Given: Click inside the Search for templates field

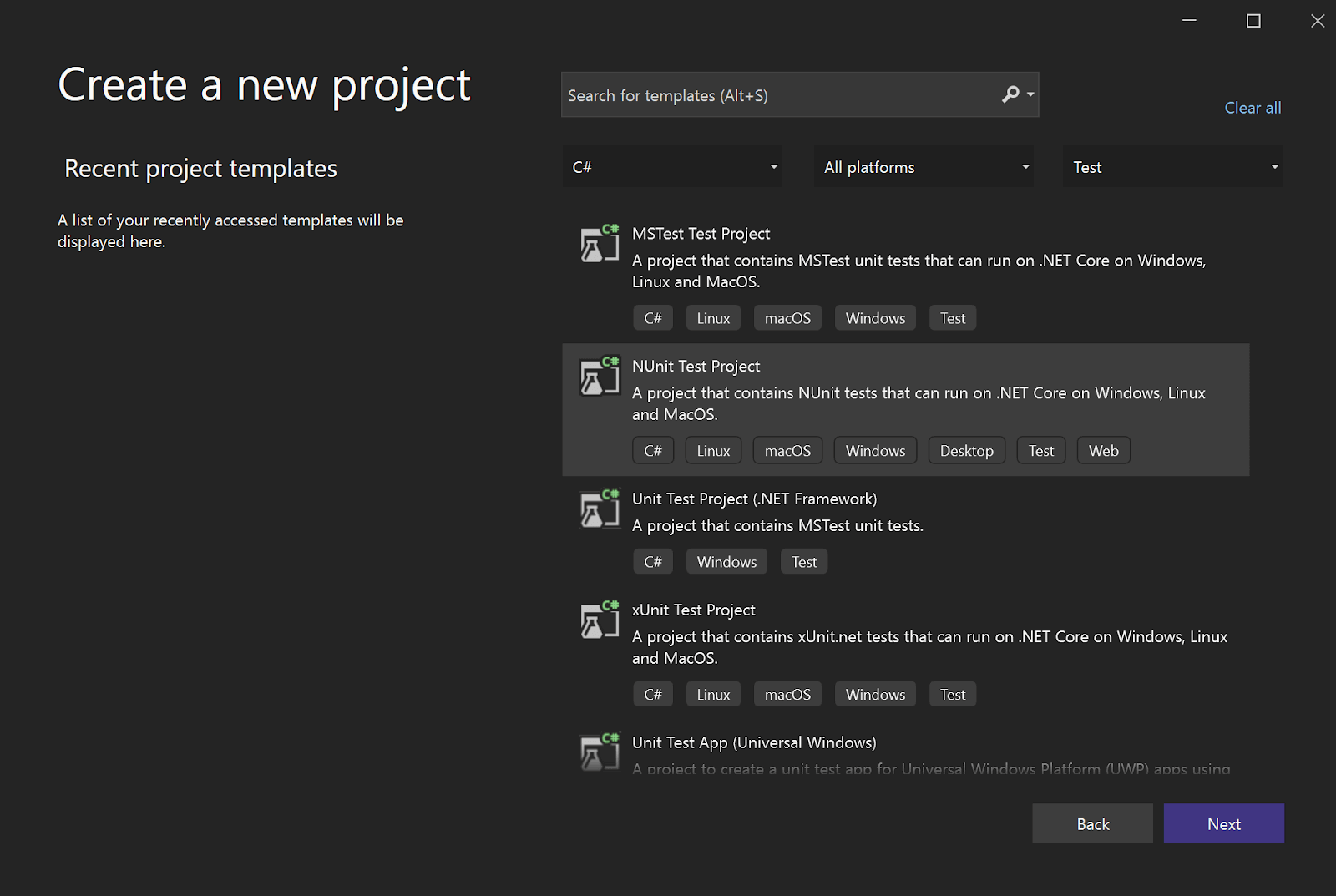Looking at the screenshot, I should [x=777, y=95].
